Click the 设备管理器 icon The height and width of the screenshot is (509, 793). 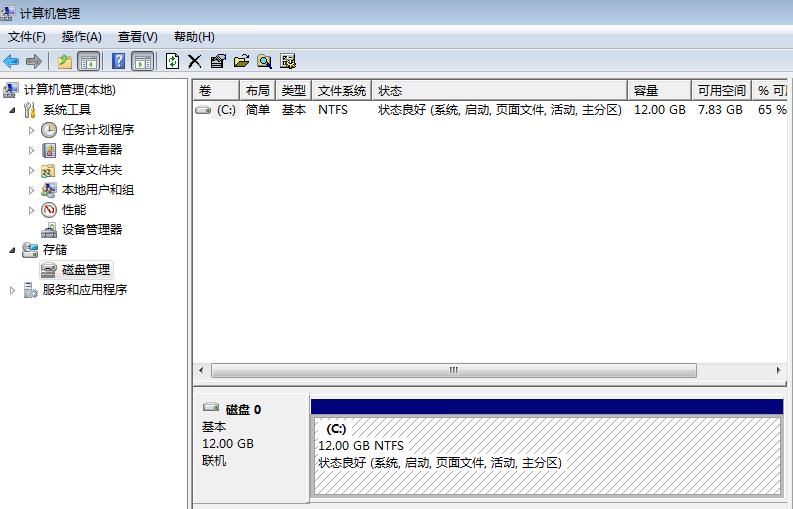pyautogui.click(x=49, y=230)
